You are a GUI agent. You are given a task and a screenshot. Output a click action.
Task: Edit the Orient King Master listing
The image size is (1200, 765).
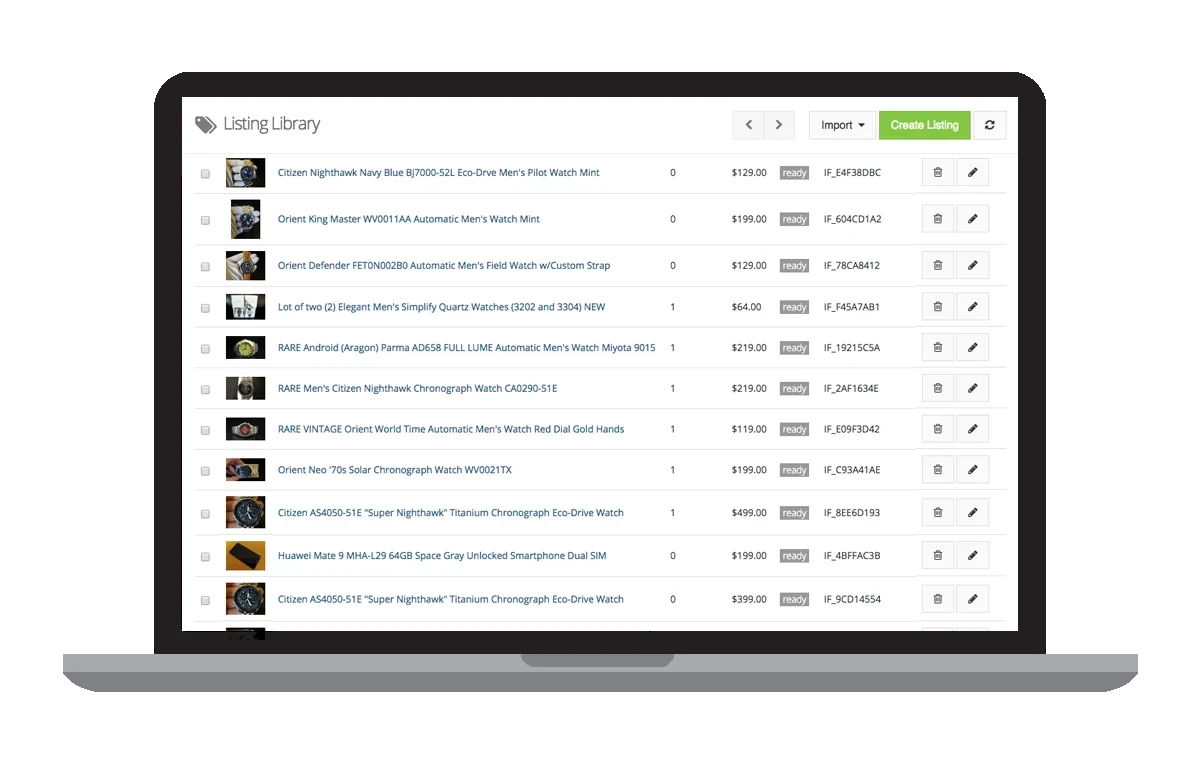click(x=972, y=219)
